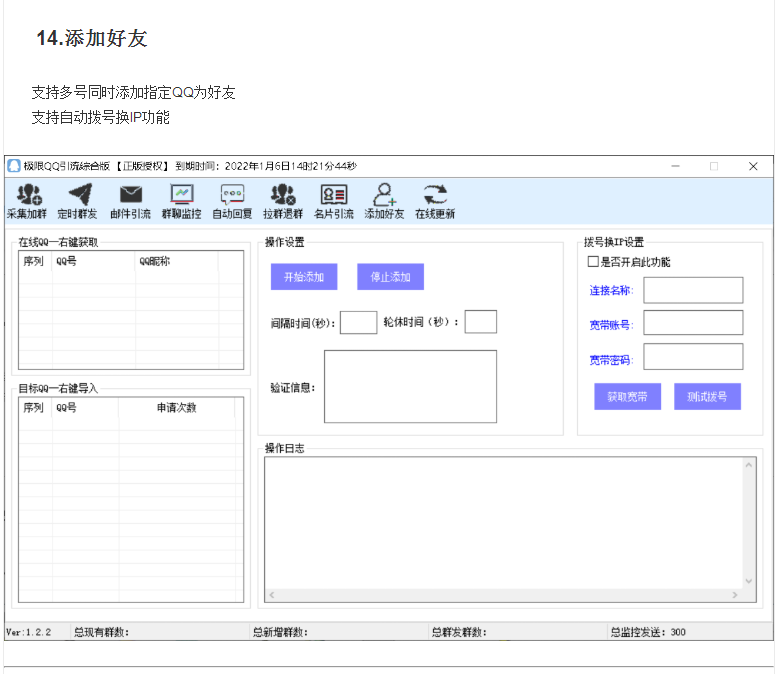Click the 开始添加 button
The height and width of the screenshot is (674, 778).
click(x=304, y=276)
